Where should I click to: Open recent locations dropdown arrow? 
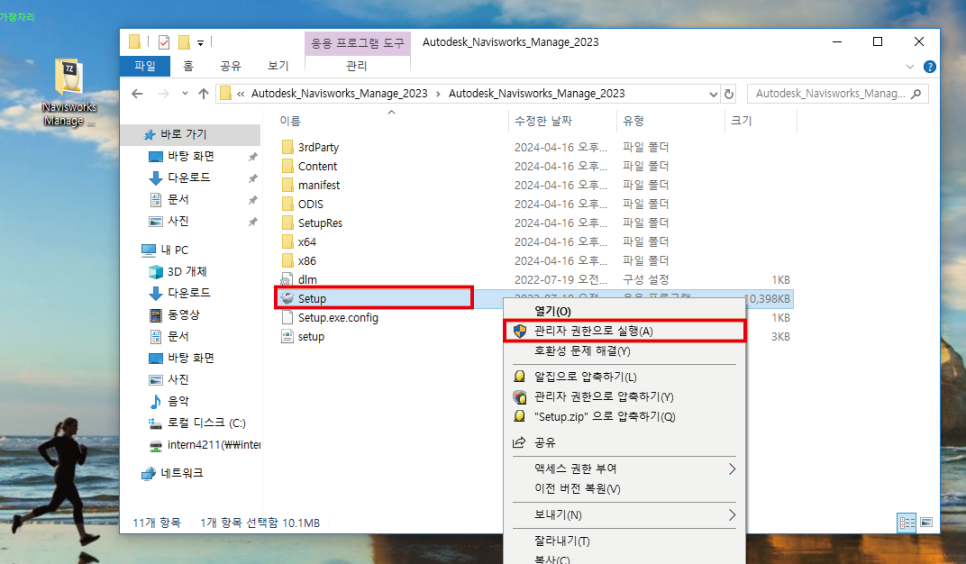[x=185, y=94]
